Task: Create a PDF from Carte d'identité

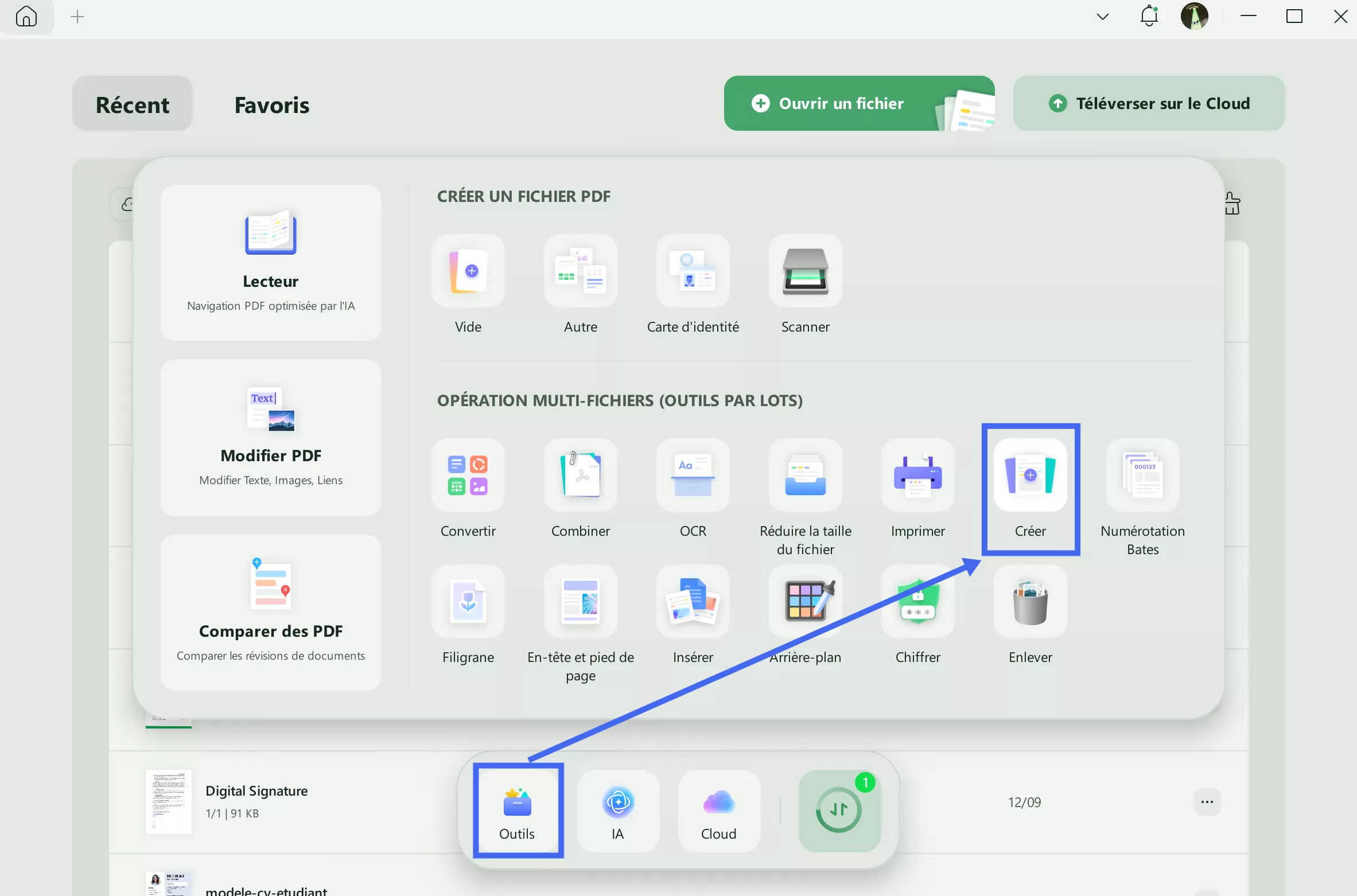Action: 693,271
